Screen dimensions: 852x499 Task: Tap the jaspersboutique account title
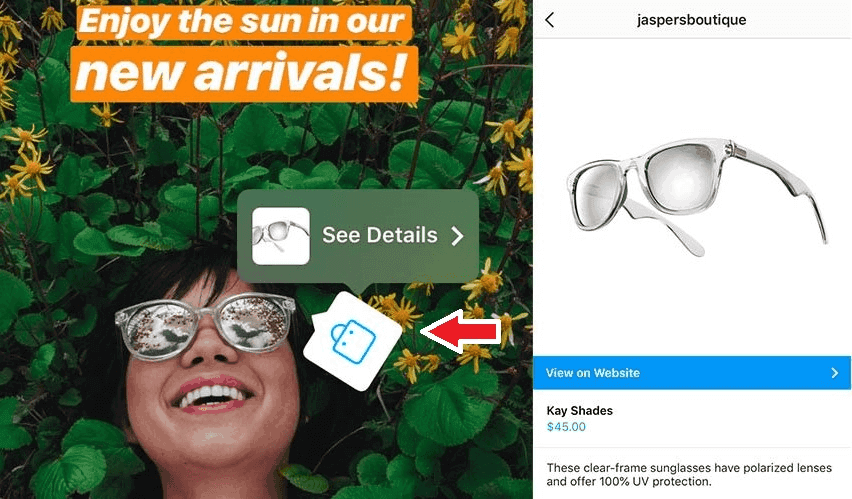pos(691,20)
